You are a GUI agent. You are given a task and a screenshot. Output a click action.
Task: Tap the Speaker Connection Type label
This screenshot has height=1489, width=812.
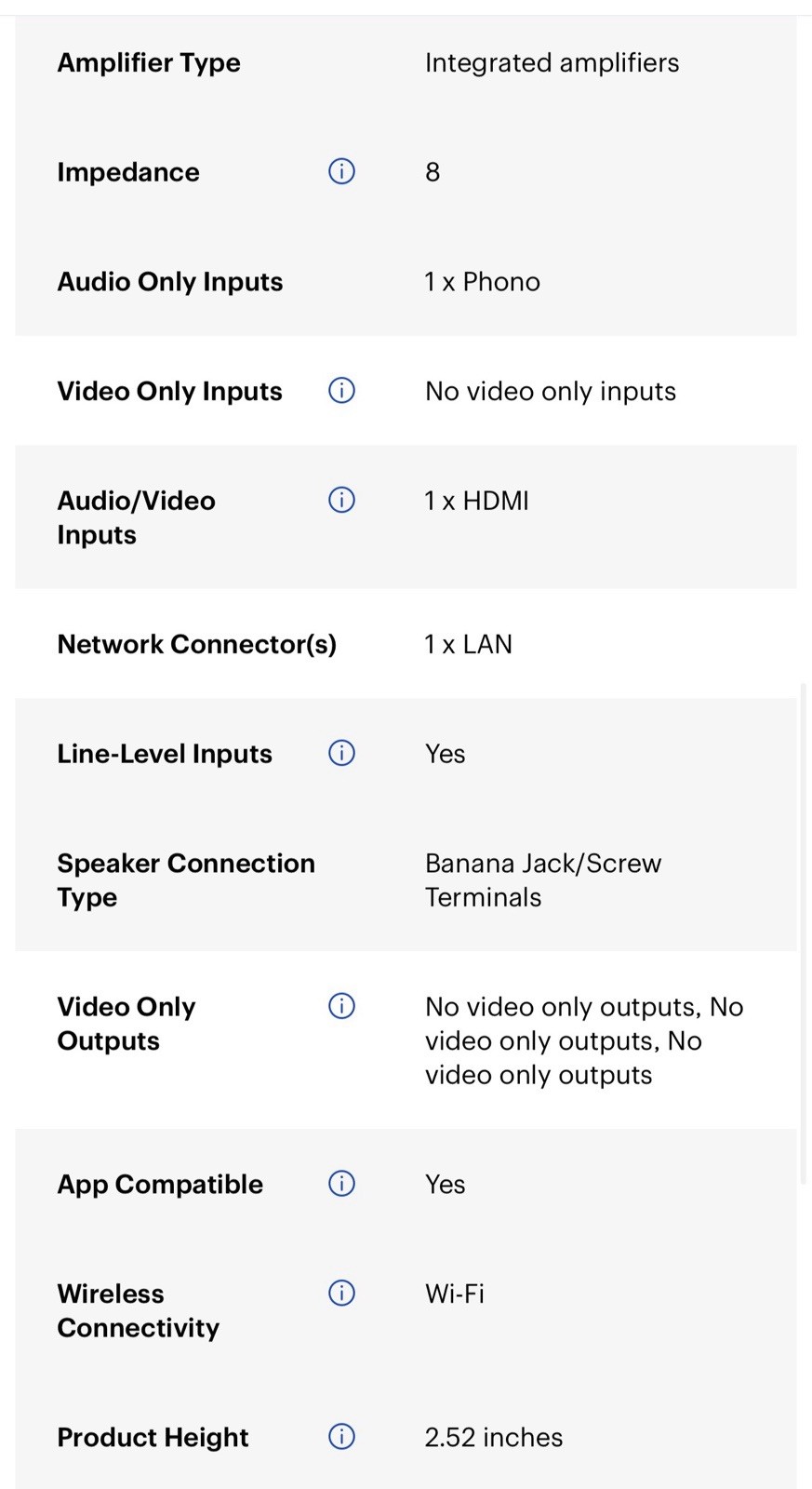(186, 879)
